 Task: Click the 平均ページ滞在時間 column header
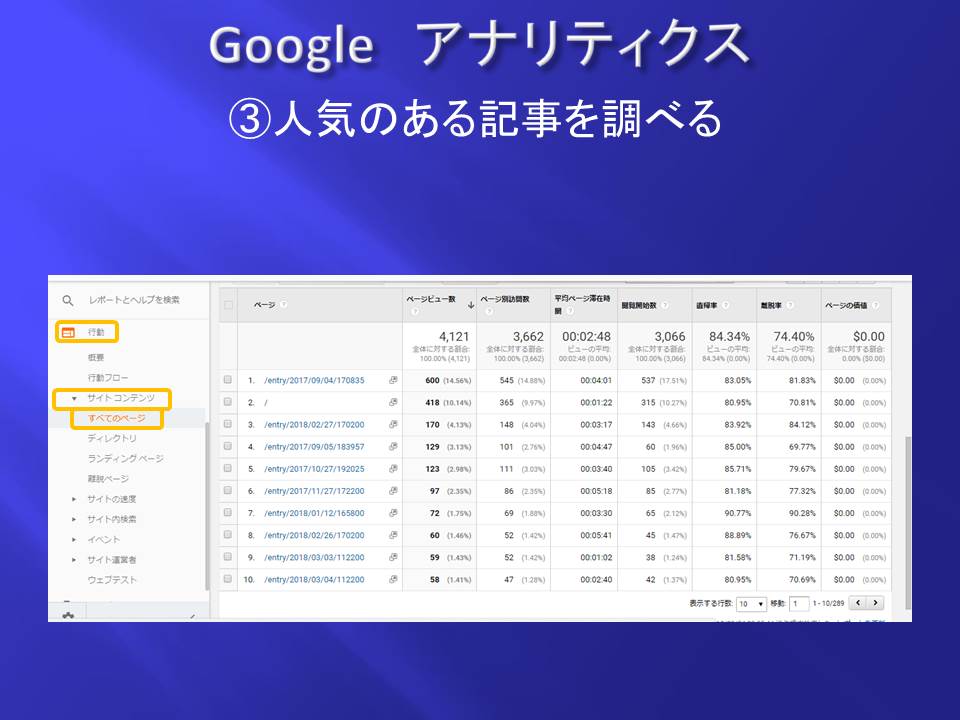click(x=582, y=304)
